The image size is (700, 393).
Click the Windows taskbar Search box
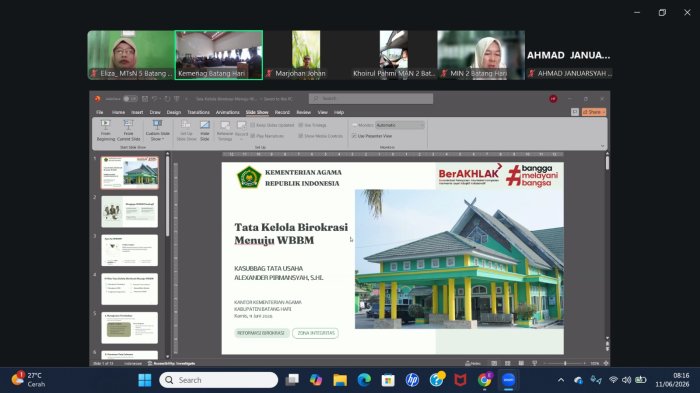click(219, 380)
